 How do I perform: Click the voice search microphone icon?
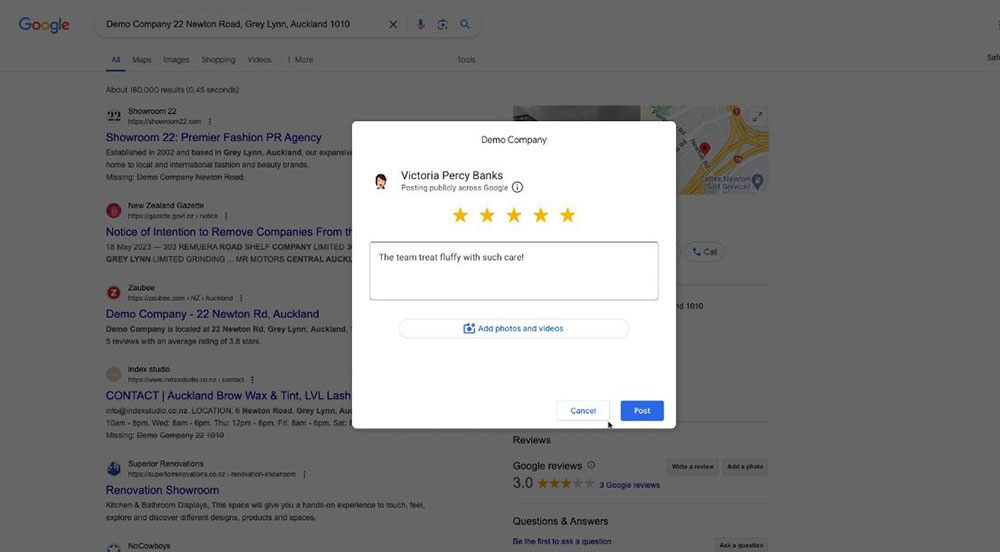tap(420, 24)
